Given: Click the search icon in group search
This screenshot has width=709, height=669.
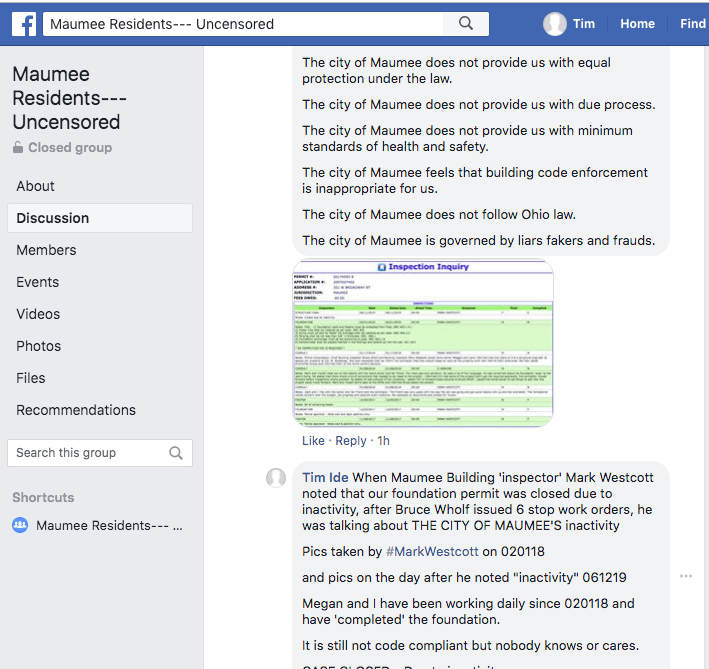Looking at the screenshot, I should point(176,453).
